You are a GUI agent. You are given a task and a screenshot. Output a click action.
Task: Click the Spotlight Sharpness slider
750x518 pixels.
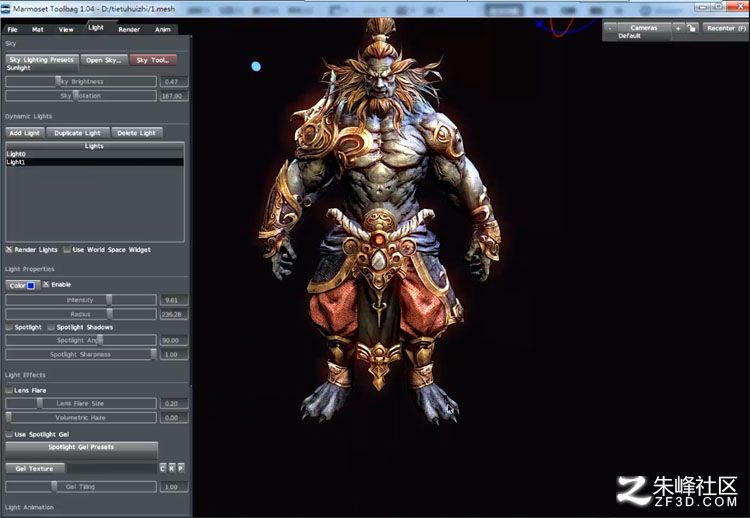[81, 355]
